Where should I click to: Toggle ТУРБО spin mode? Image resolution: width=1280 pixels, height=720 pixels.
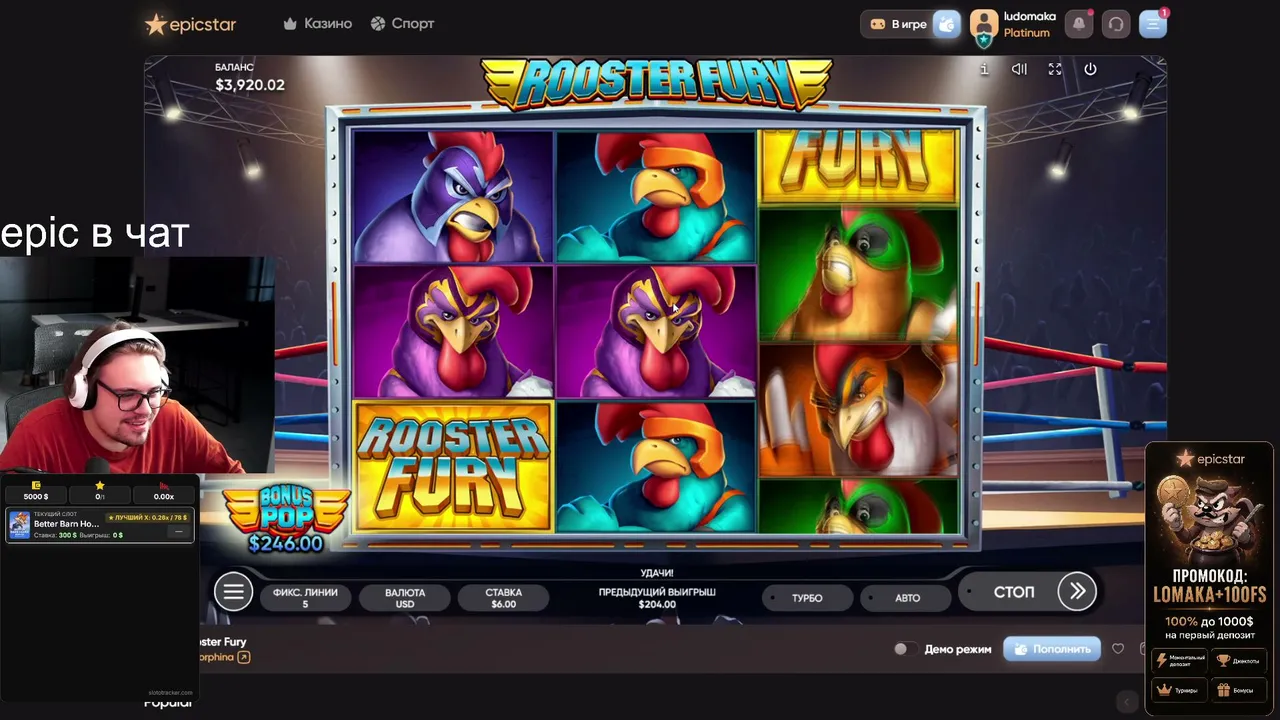(807, 598)
